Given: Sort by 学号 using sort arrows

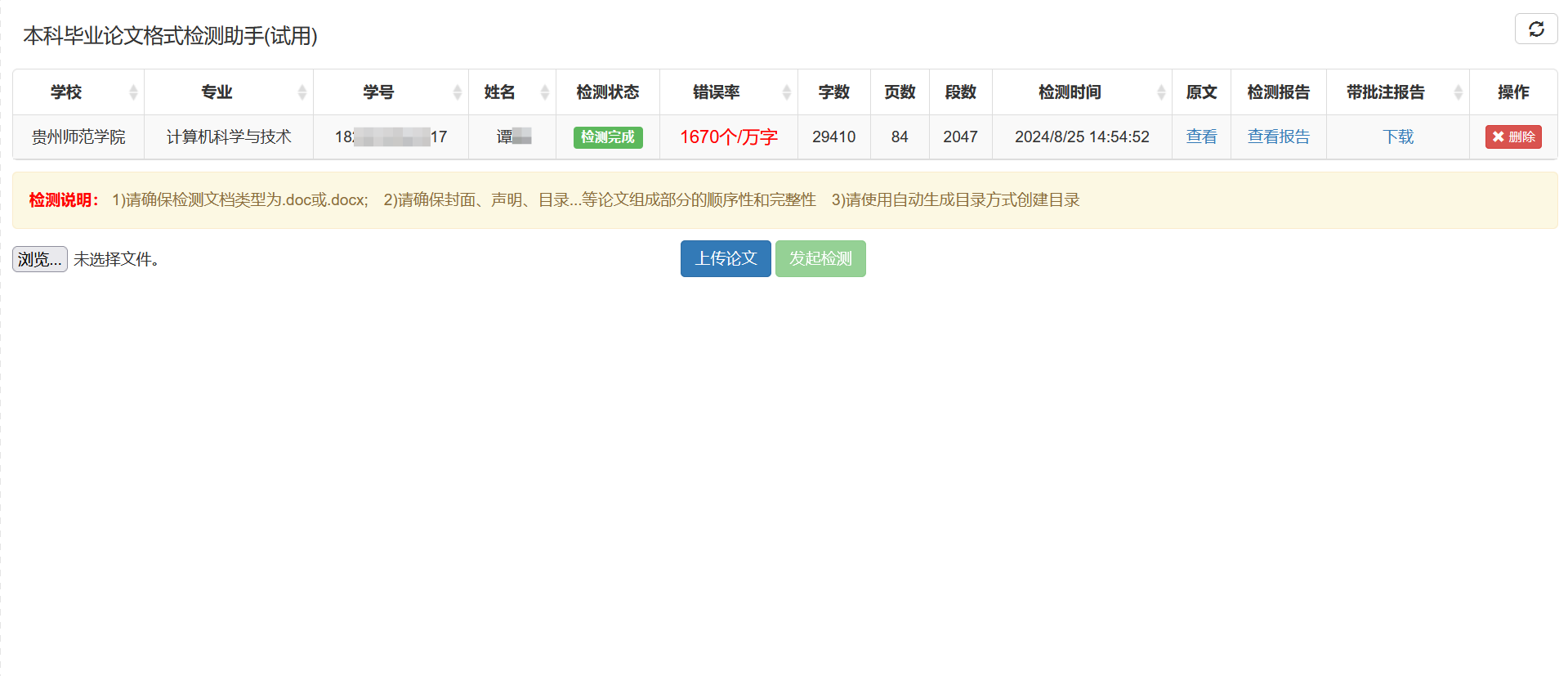Looking at the screenshot, I should (x=458, y=92).
